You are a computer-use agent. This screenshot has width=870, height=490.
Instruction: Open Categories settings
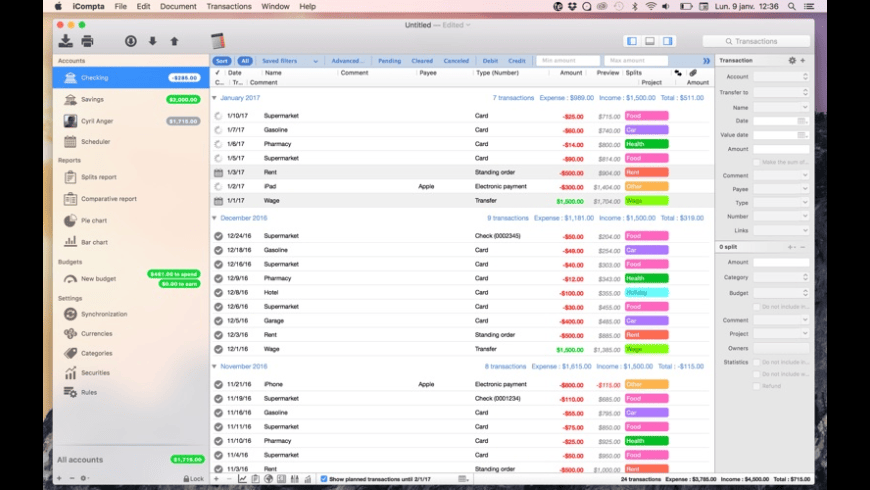pos(131,353)
